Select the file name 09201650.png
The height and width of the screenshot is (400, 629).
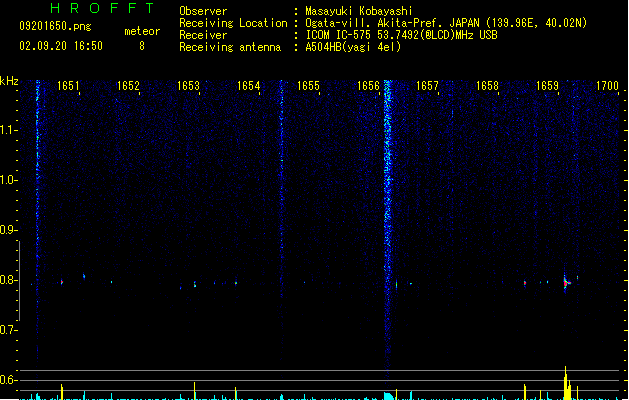click(x=55, y=26)
